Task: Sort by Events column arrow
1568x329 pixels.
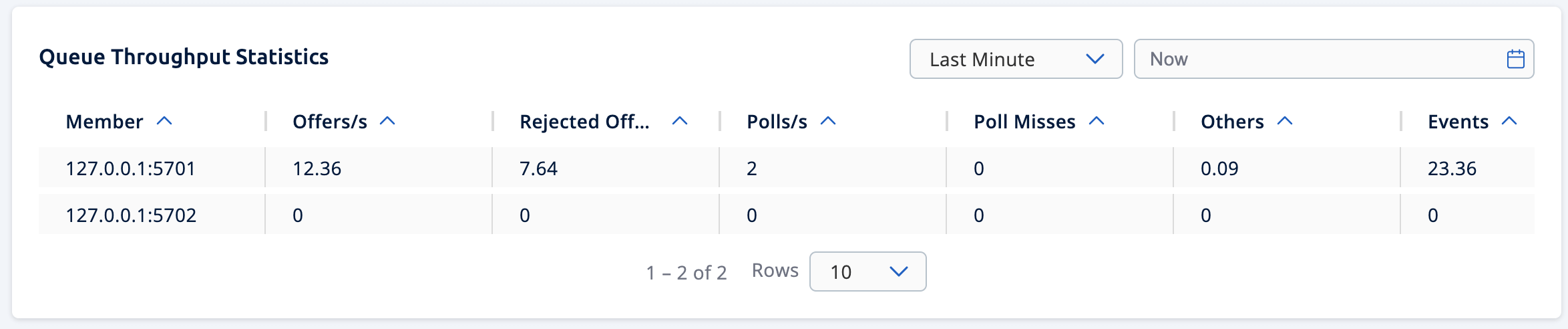Action: [1509, 121]
